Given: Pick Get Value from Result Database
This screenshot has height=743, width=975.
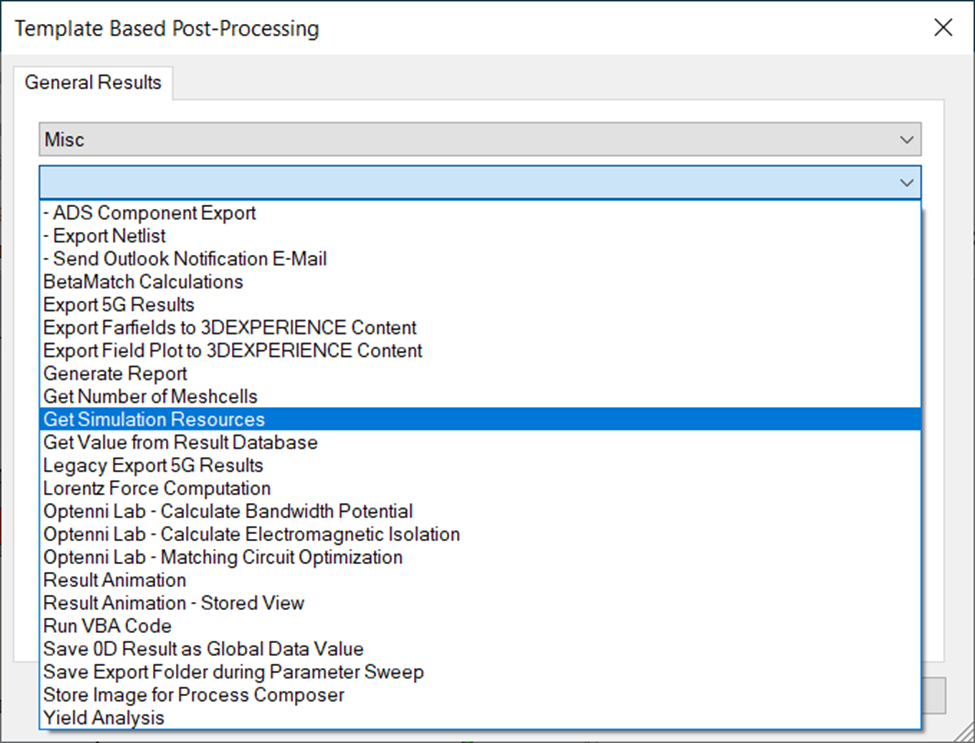Looking at the screenshot, I should pos(480,442).
